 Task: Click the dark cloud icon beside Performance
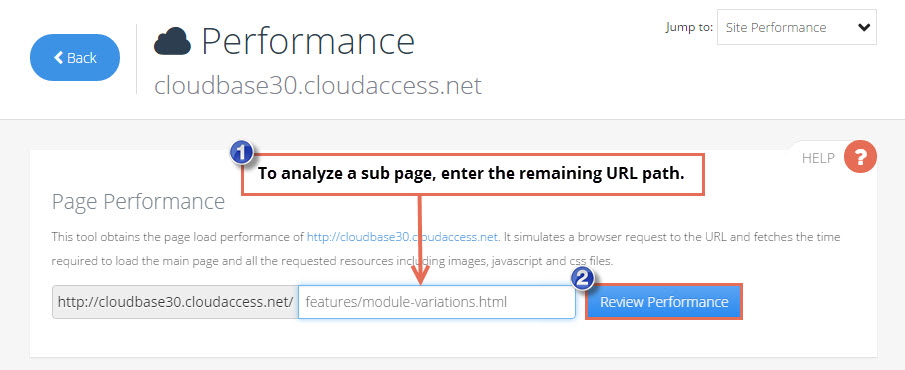pyautogui.click(x=173, y=41)
